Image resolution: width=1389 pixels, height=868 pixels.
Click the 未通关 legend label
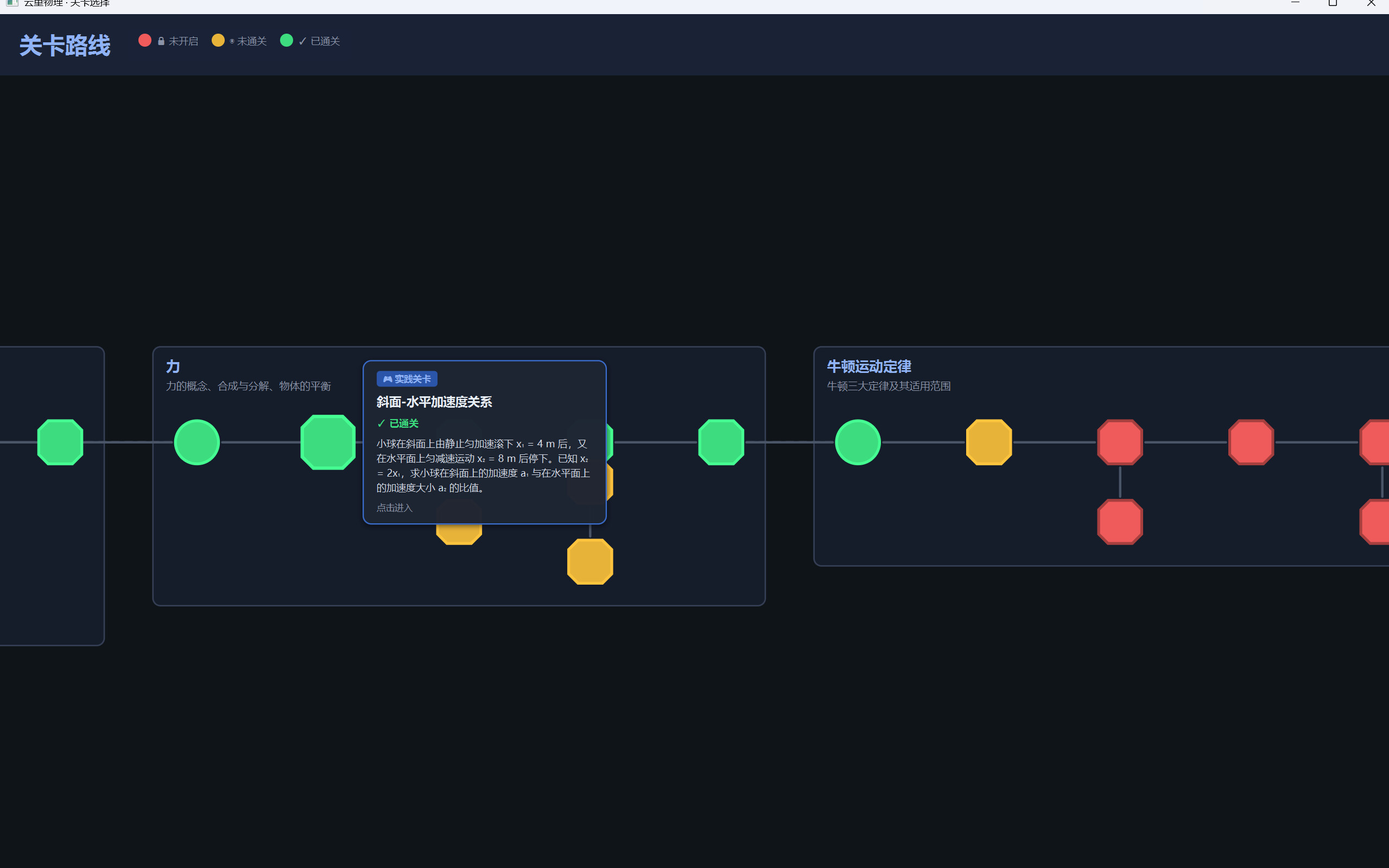click(x=252, y=41)
